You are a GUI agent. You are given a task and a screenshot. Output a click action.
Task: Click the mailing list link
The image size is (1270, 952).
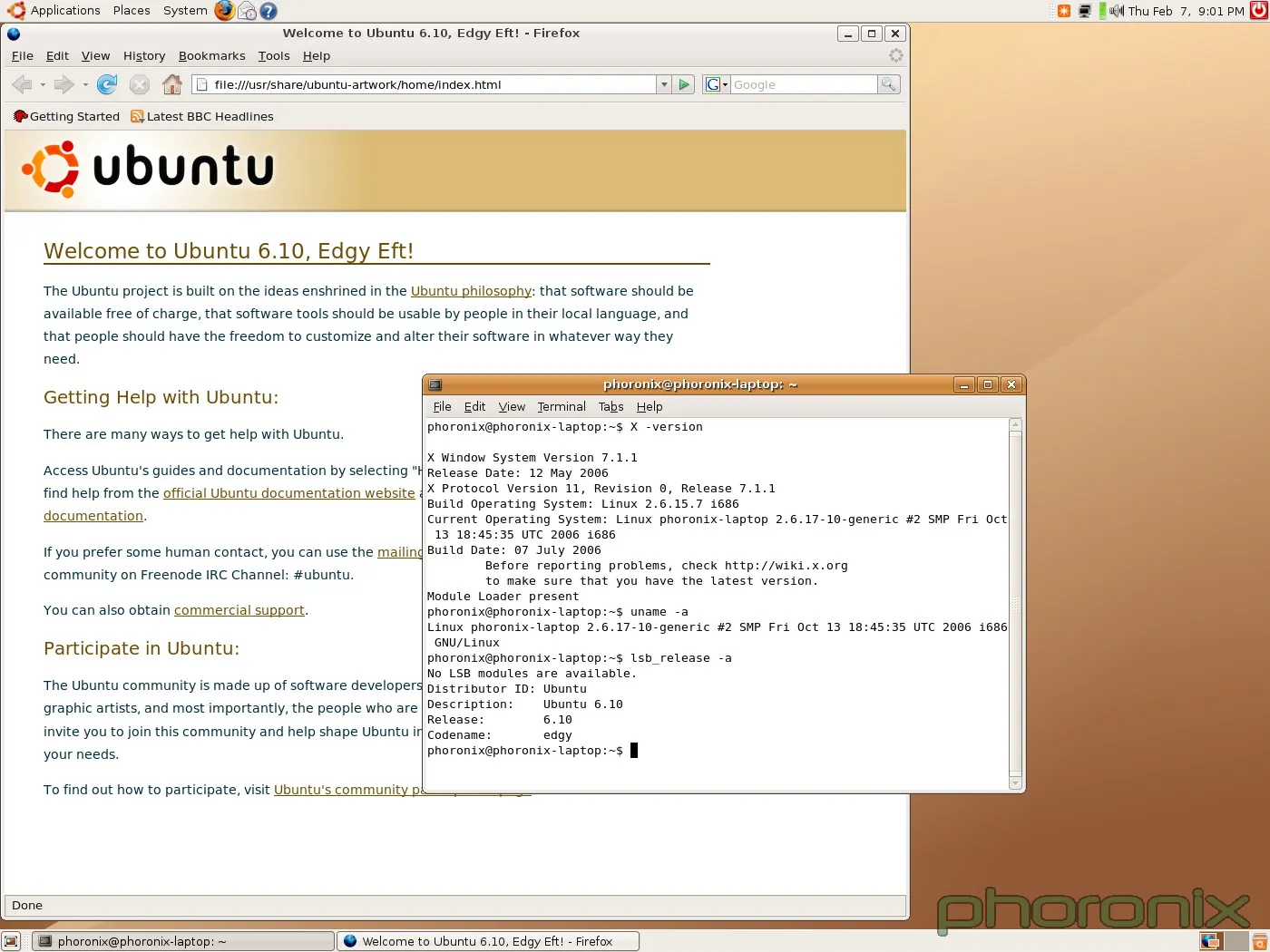tap(400, 552)
